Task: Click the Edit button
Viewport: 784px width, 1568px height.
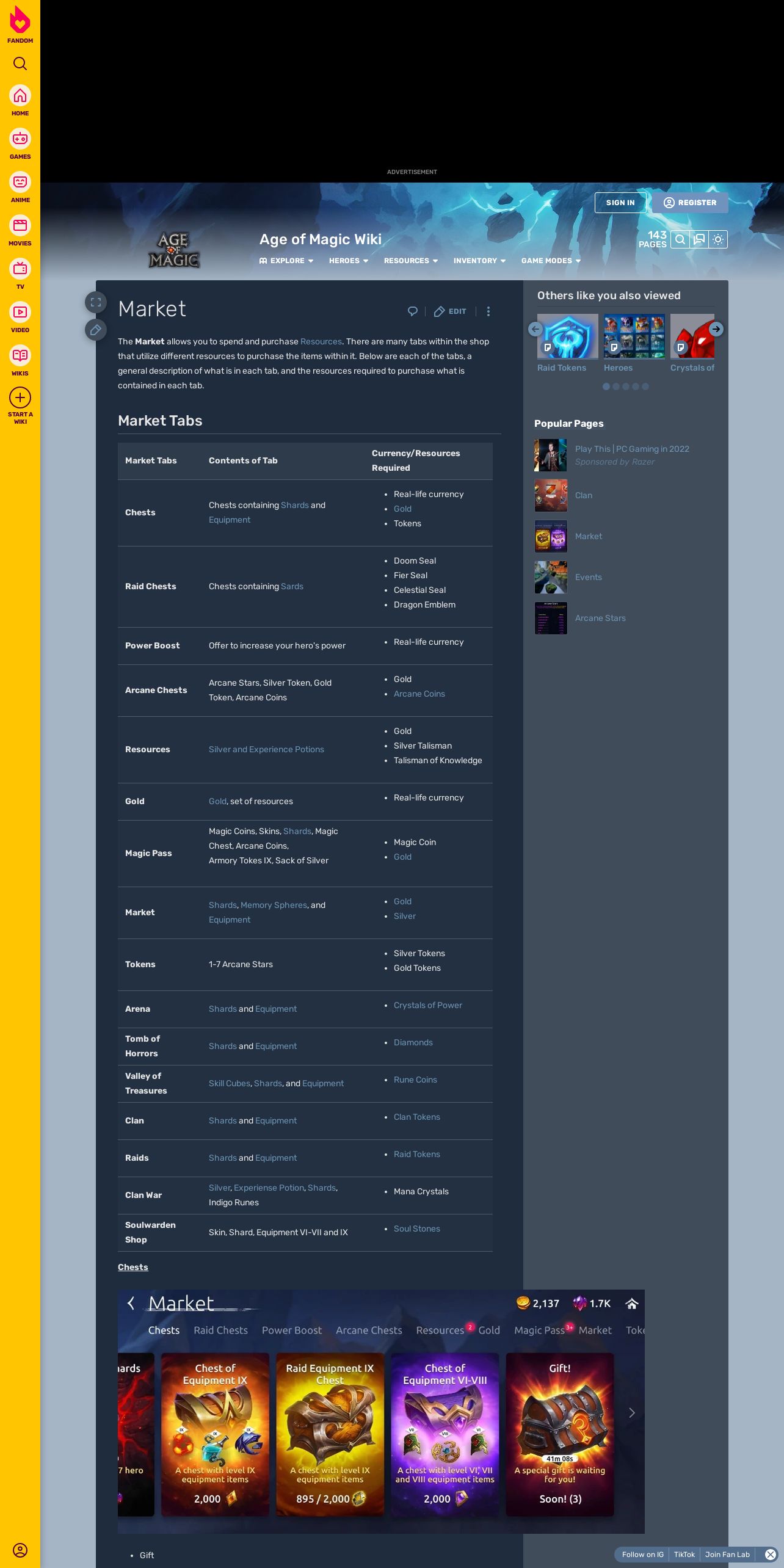Action: (450, 311)
